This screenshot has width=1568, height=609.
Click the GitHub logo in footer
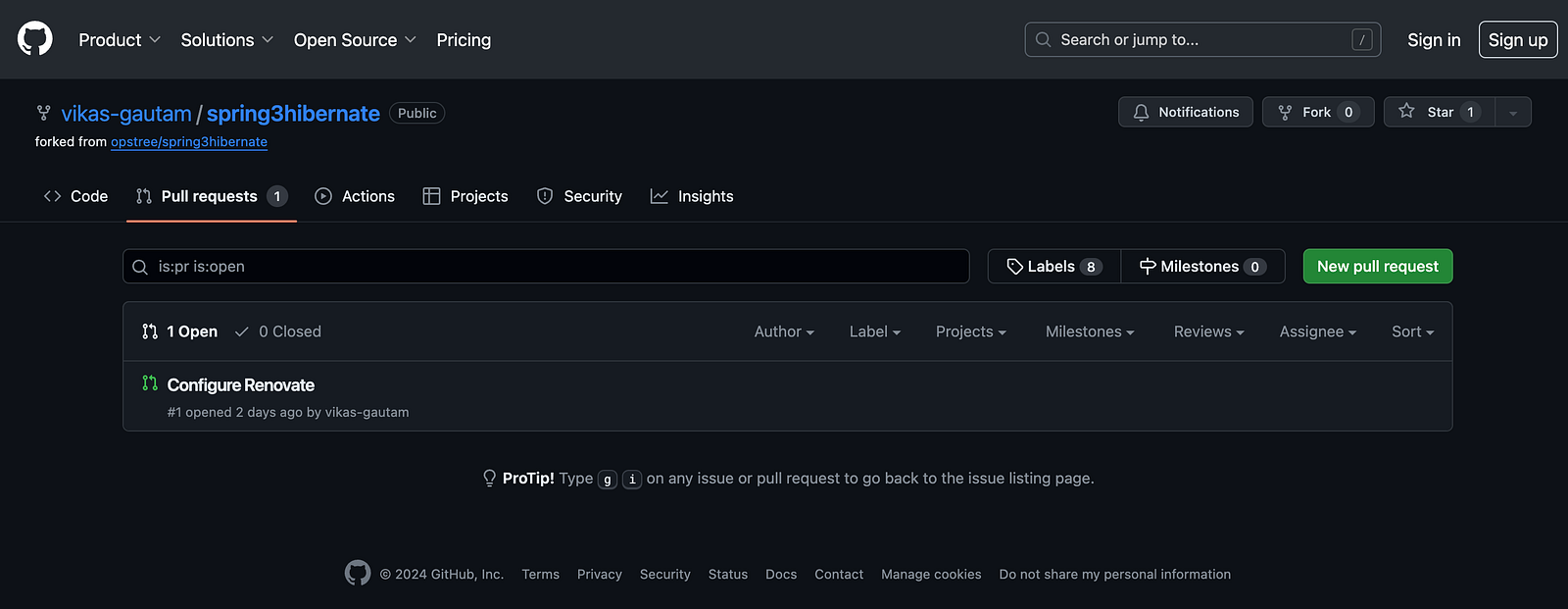(x=358, y=573)
